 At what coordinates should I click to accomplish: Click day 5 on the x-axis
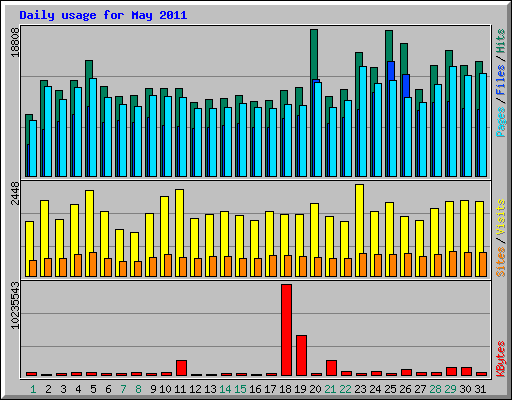point(93,389)
